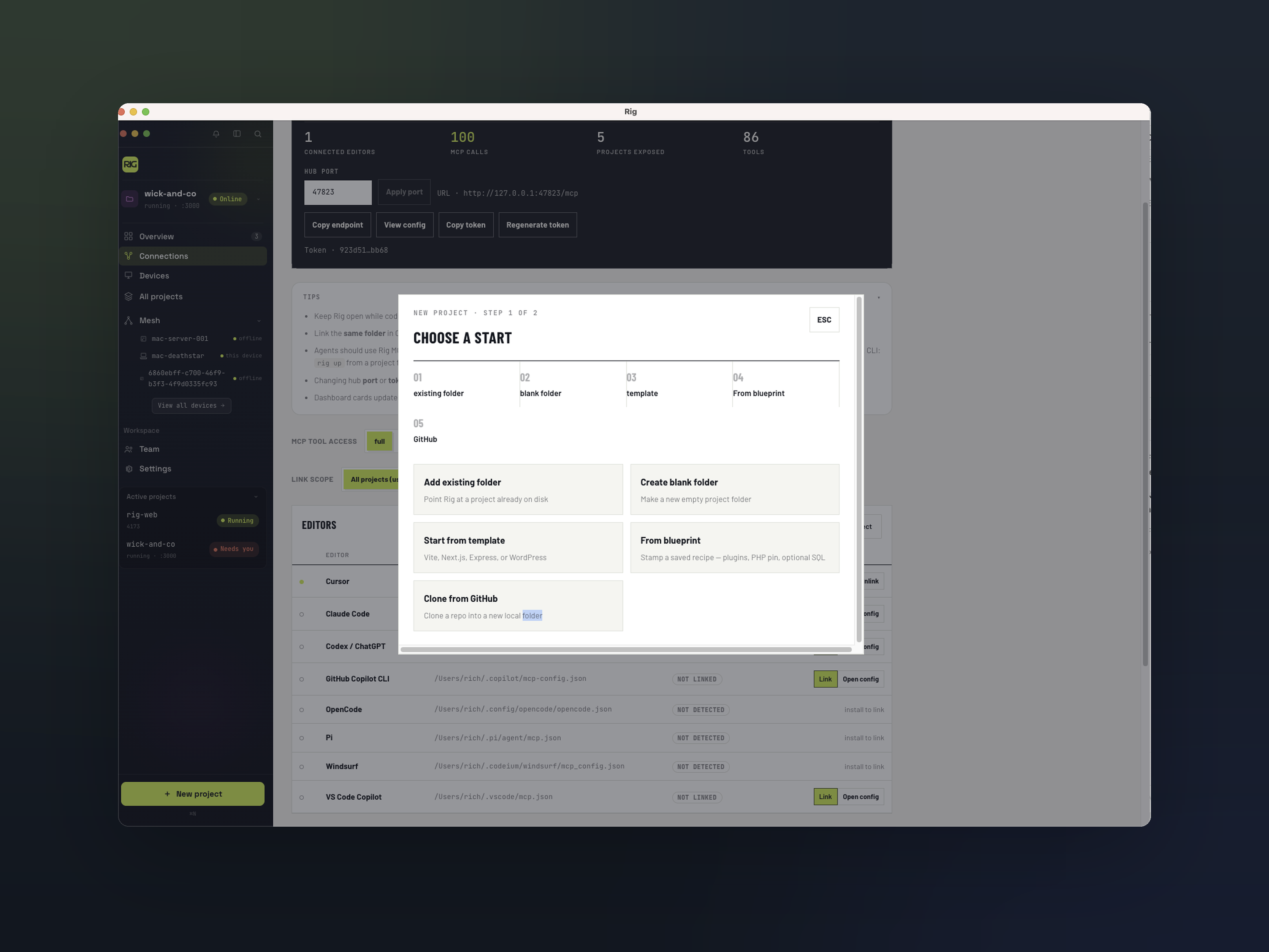The width and height of the screenshot is (1269, 952).
Task: Open All projects in the sidebar
Action: tap(193, 296)
